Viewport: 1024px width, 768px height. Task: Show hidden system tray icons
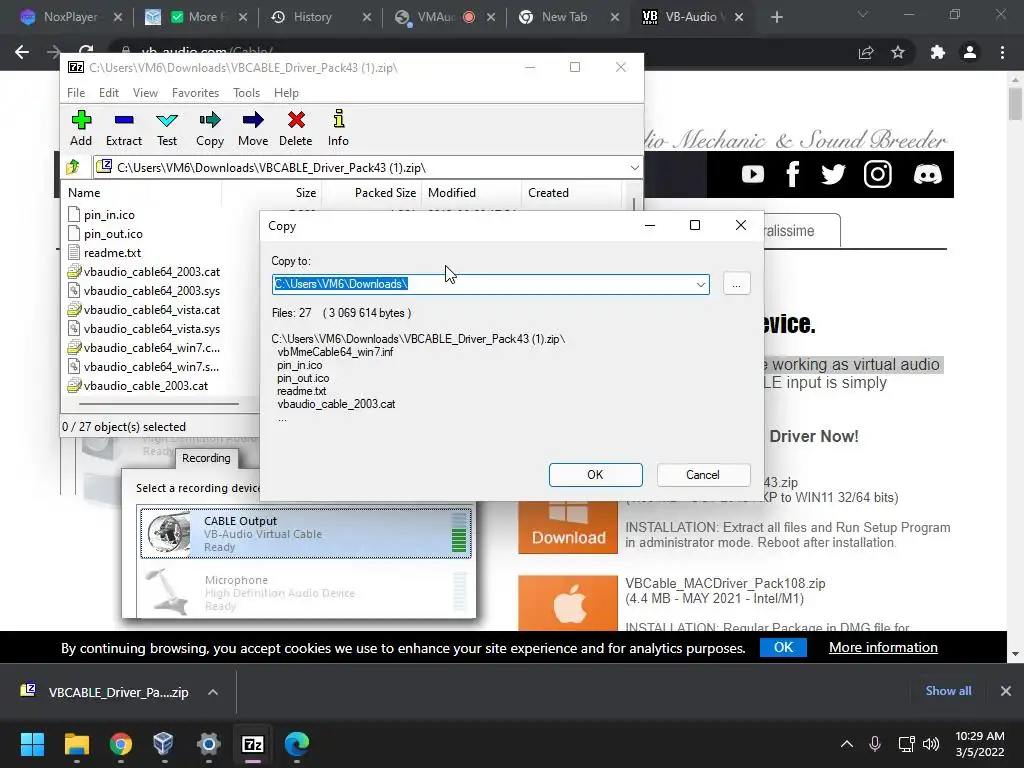coord(846,744)
